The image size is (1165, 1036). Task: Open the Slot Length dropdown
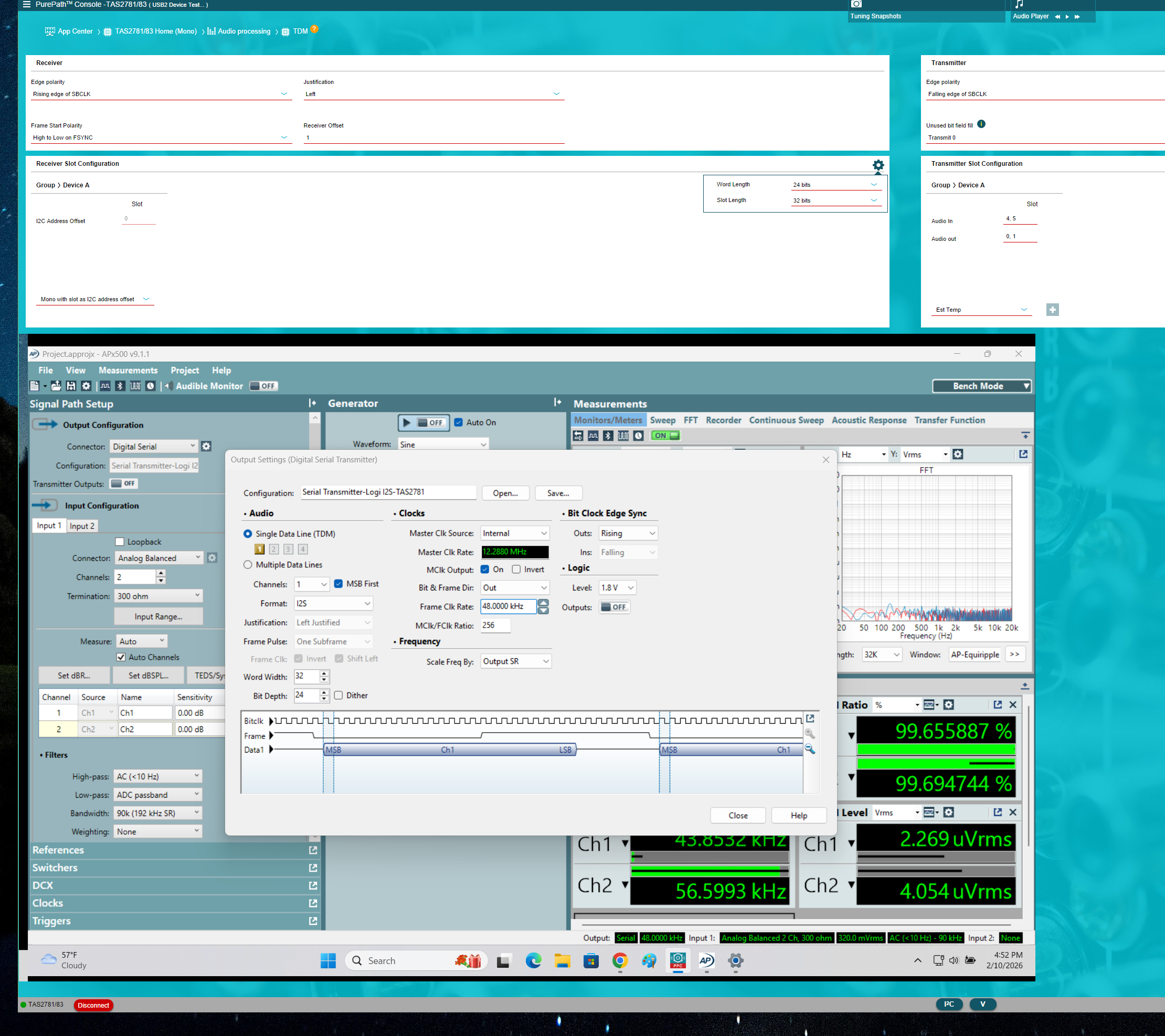(836, 200)
